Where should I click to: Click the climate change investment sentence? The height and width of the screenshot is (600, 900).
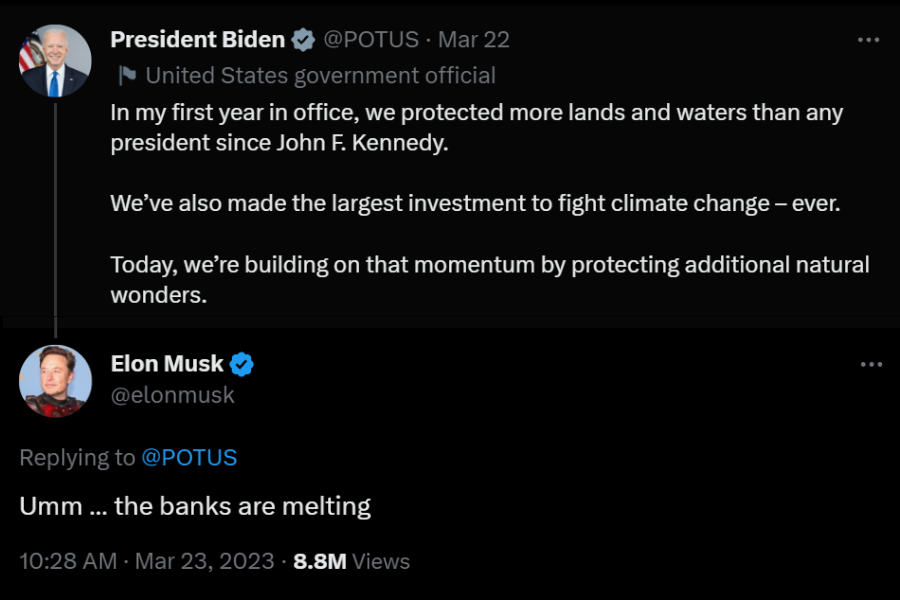point(476,204)
